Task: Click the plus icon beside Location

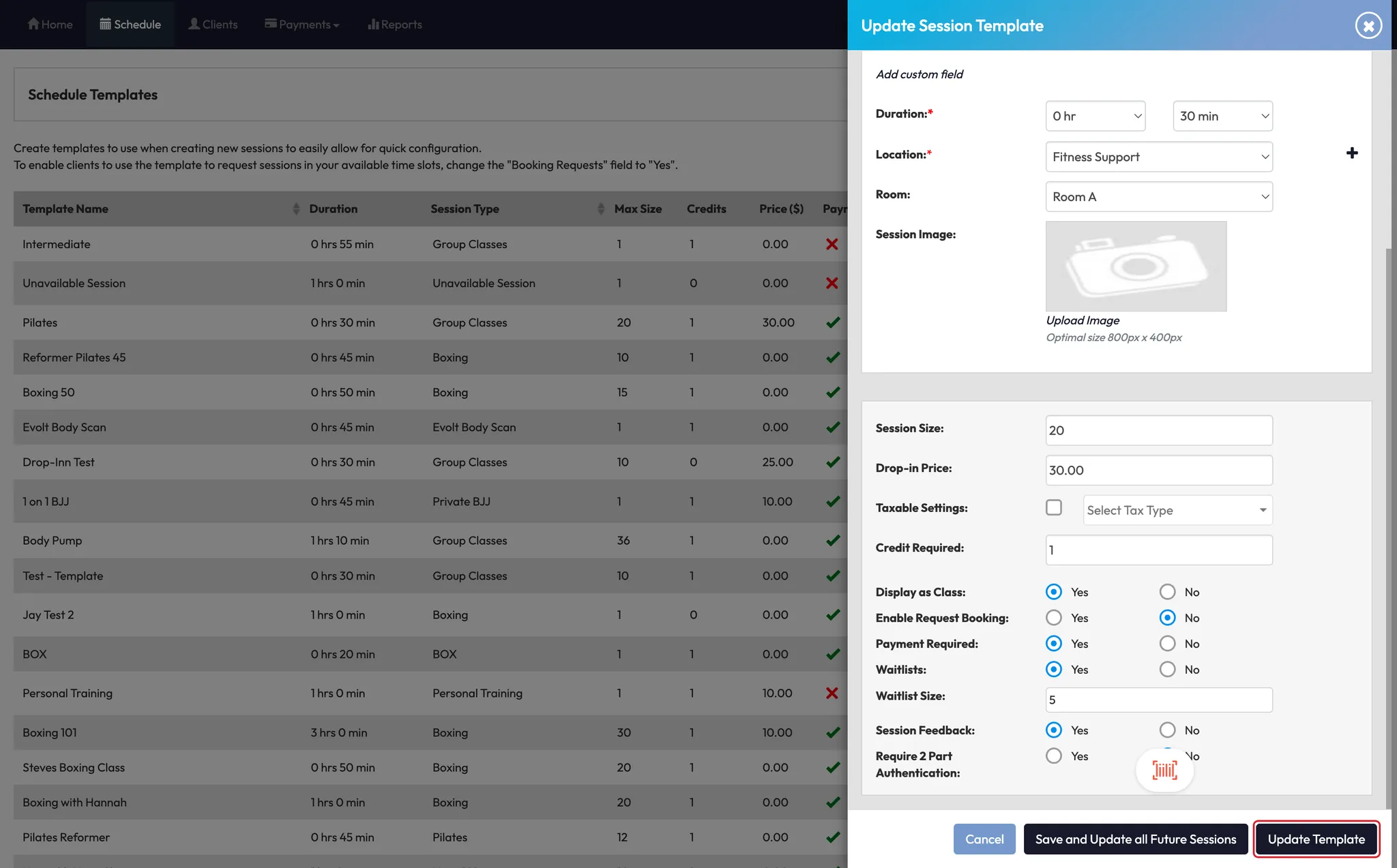Action: [x=1351, y=153]
